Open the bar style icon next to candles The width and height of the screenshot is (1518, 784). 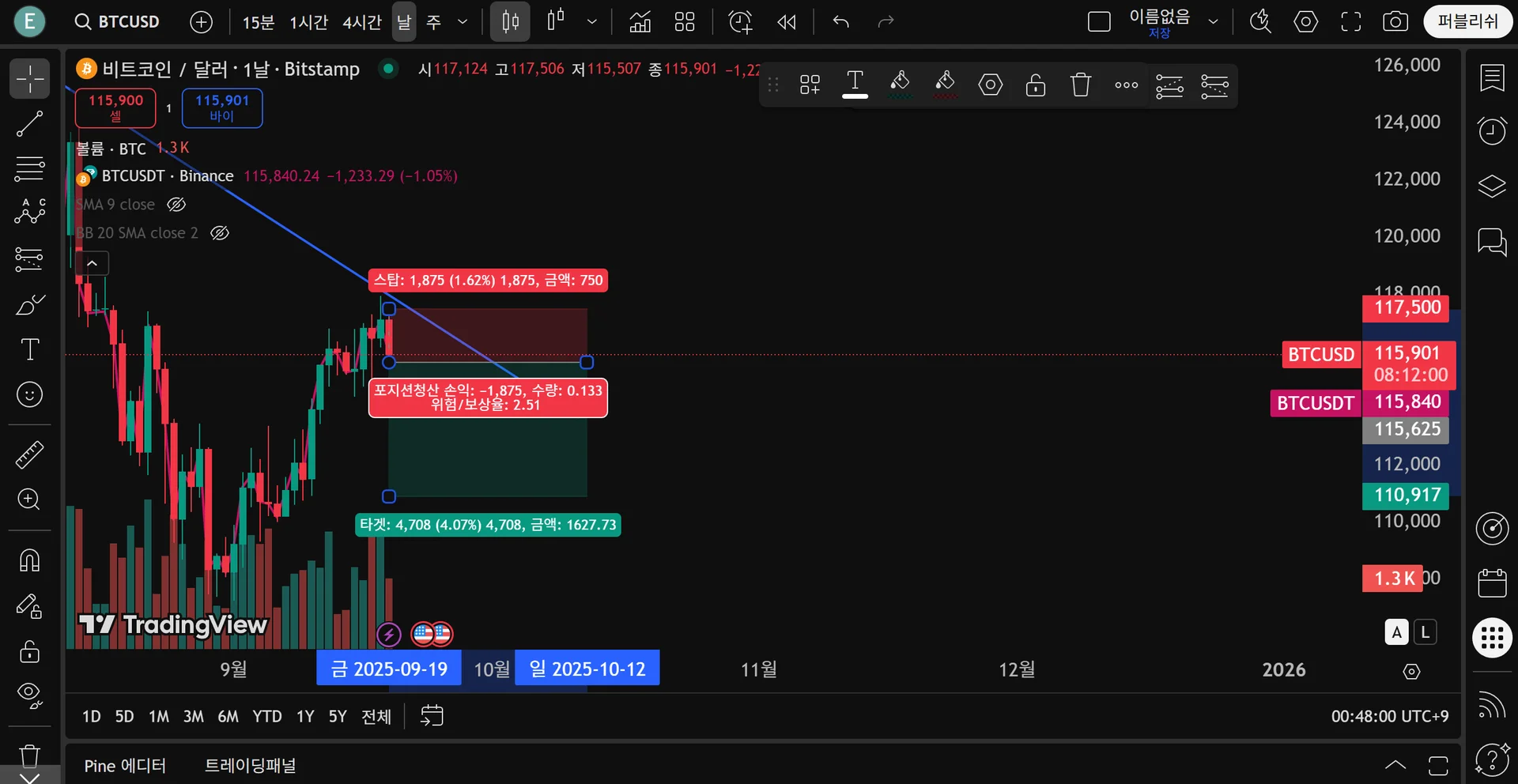pyautogui.click(x=556, y=21)
